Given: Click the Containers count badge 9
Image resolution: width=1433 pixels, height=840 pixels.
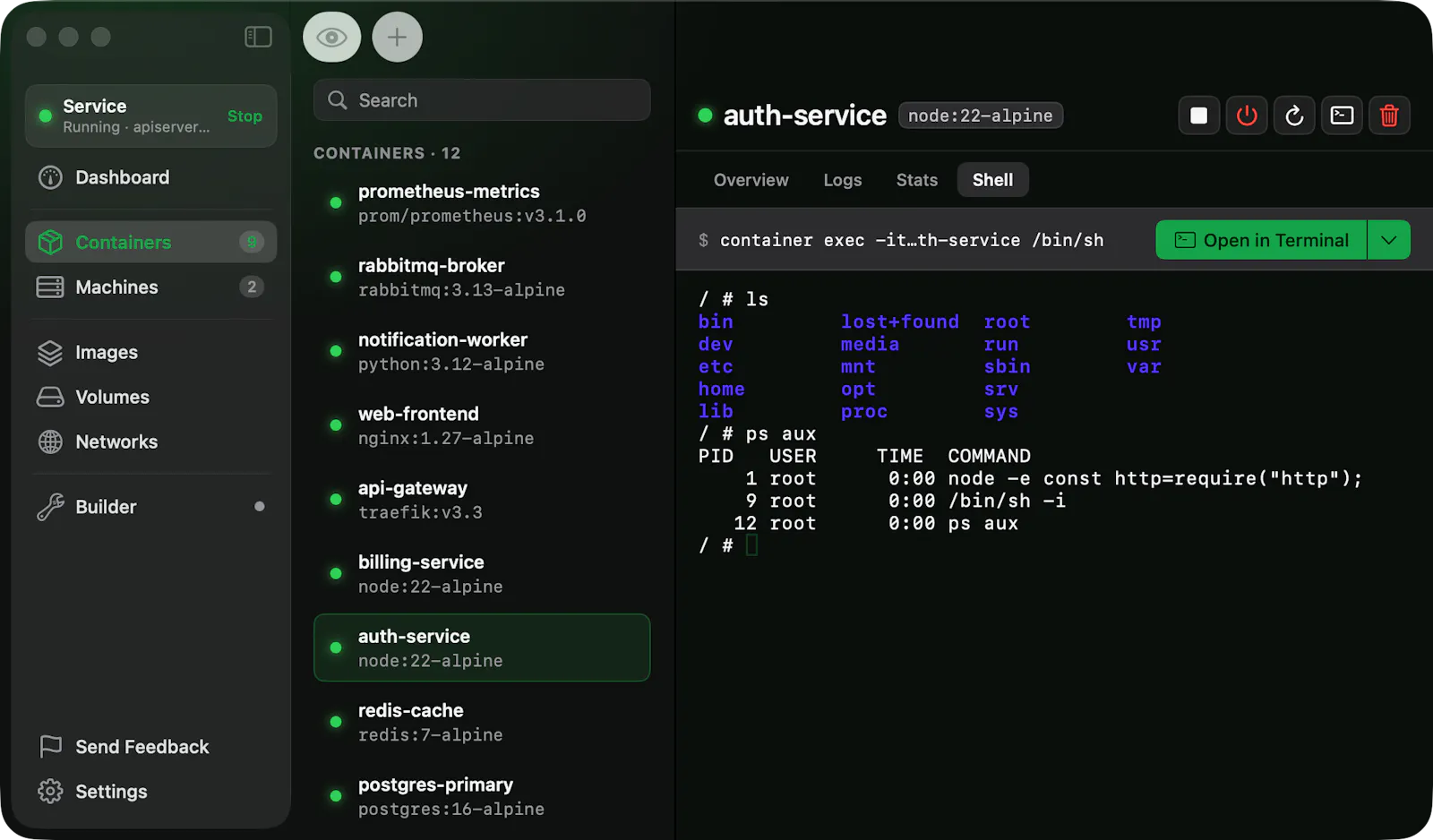Looking at the screenshot, I should click(252, 242).
